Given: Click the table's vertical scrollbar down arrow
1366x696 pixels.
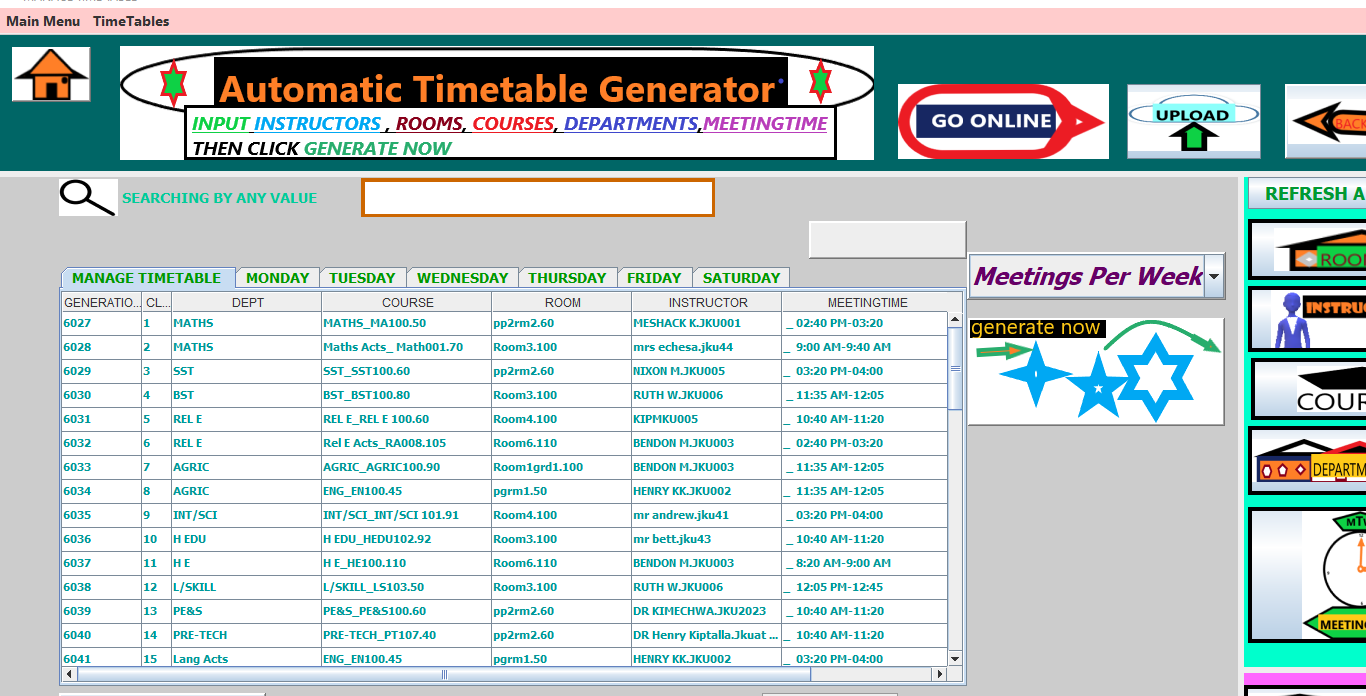Looking at the screenshot, I should (x=955, y=658).
